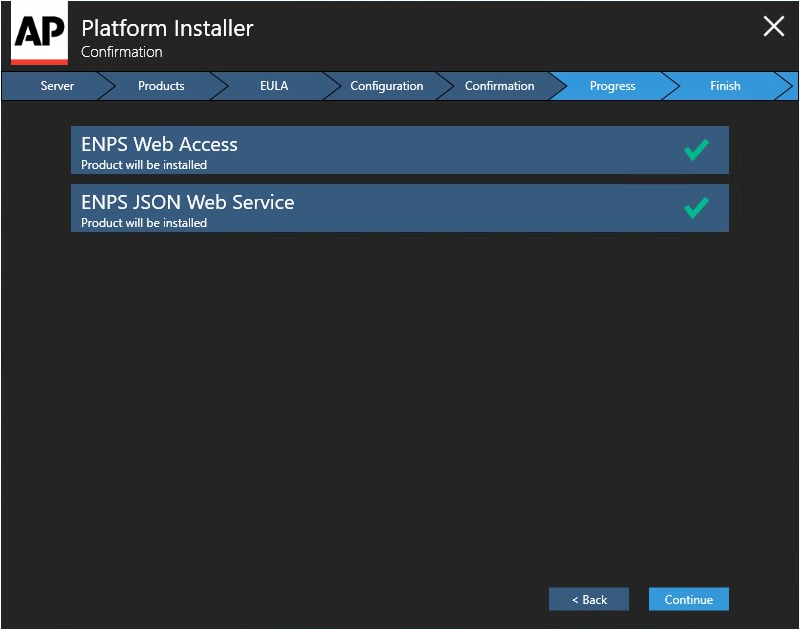
Task: Open the EULA step
Action: pos(274,86)
